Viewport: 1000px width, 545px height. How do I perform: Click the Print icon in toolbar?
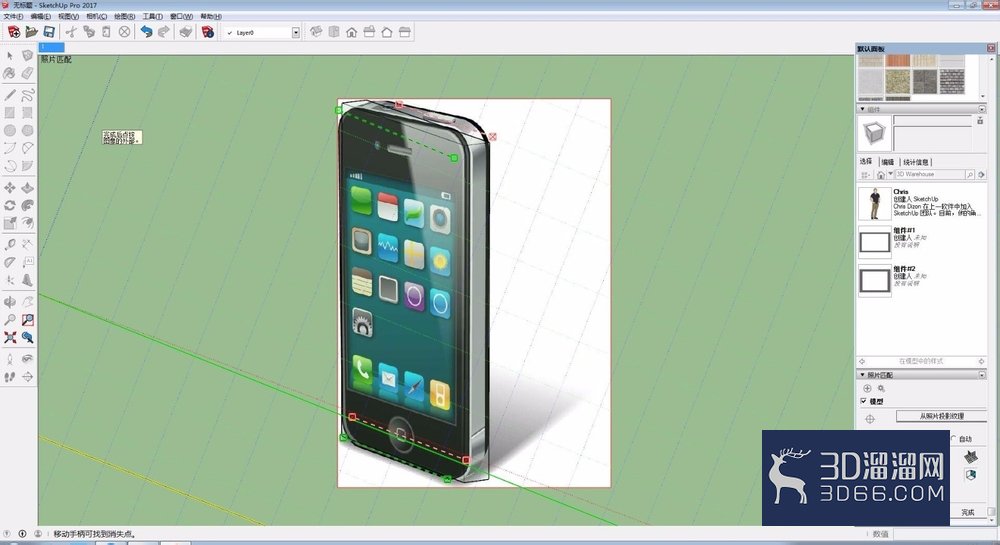186,32
